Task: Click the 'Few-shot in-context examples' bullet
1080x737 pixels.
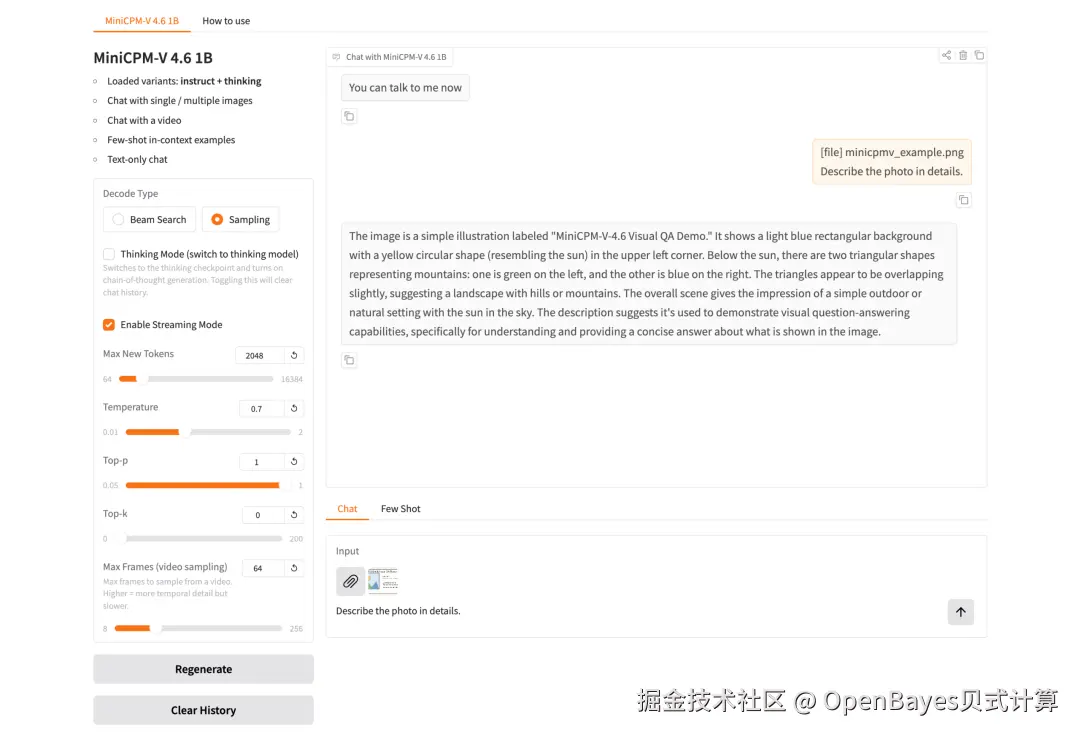Action: point(171,140)
